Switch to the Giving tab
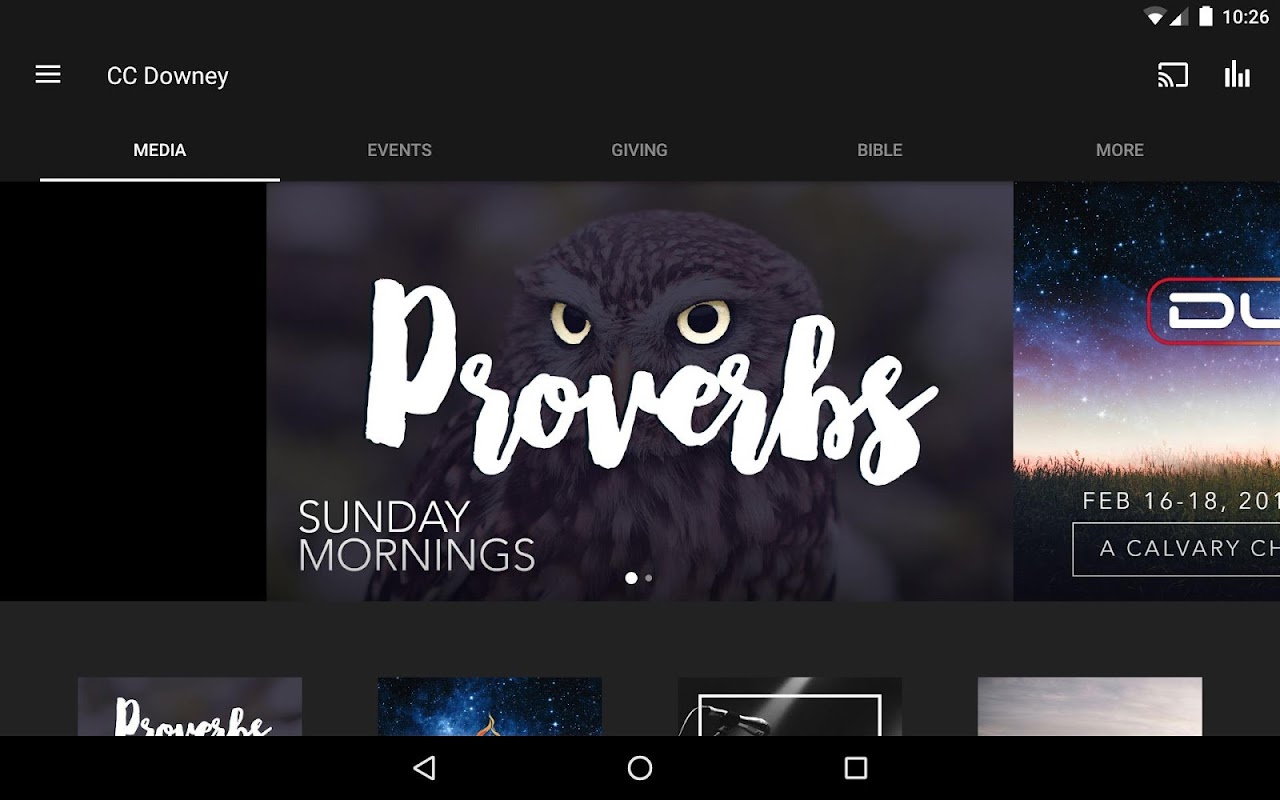Image resolution: width=1280 pixels, height=800 pixels. [640, 150]
